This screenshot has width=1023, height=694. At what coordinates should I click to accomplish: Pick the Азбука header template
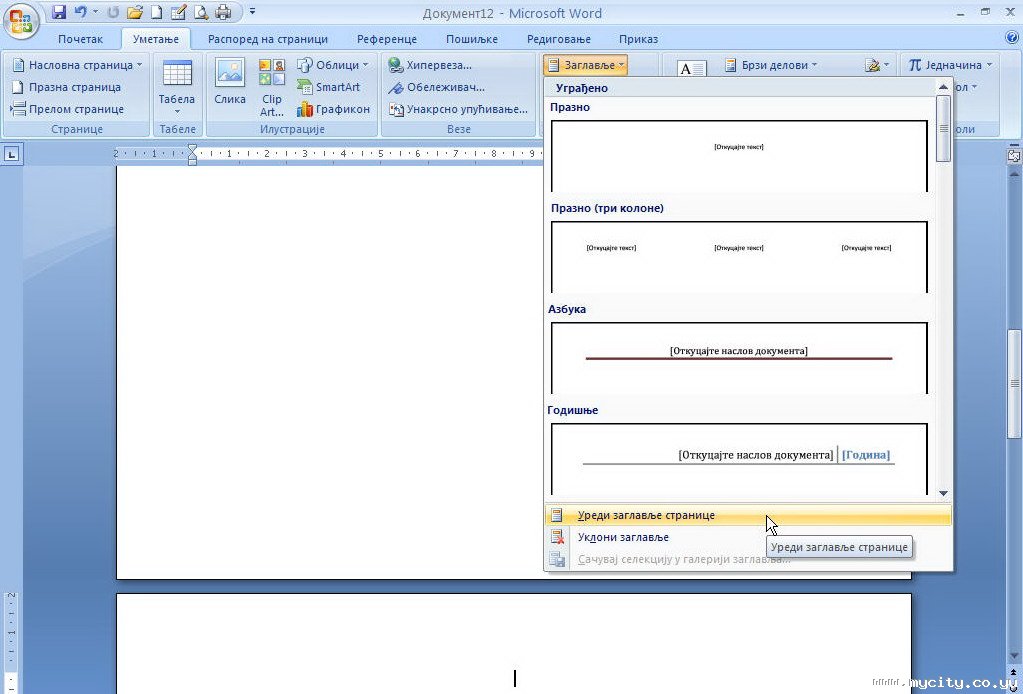(739, 357)
